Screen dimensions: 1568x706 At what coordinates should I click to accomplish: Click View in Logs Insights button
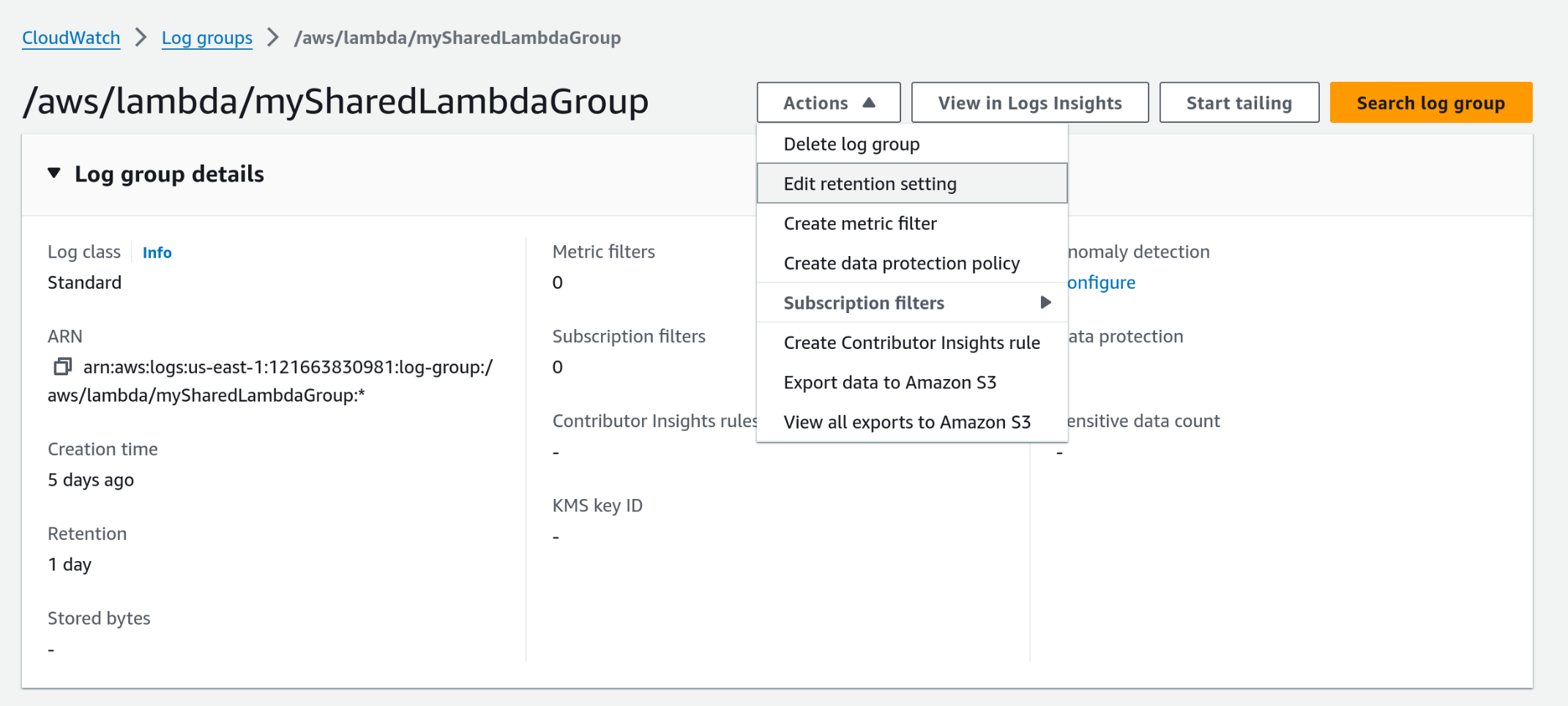click(x=1029, y=103)
